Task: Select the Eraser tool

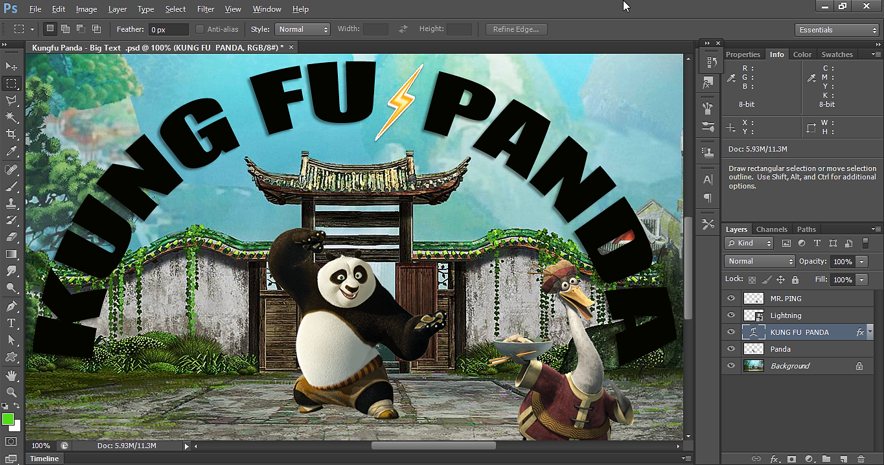Action: coord(11,238)
